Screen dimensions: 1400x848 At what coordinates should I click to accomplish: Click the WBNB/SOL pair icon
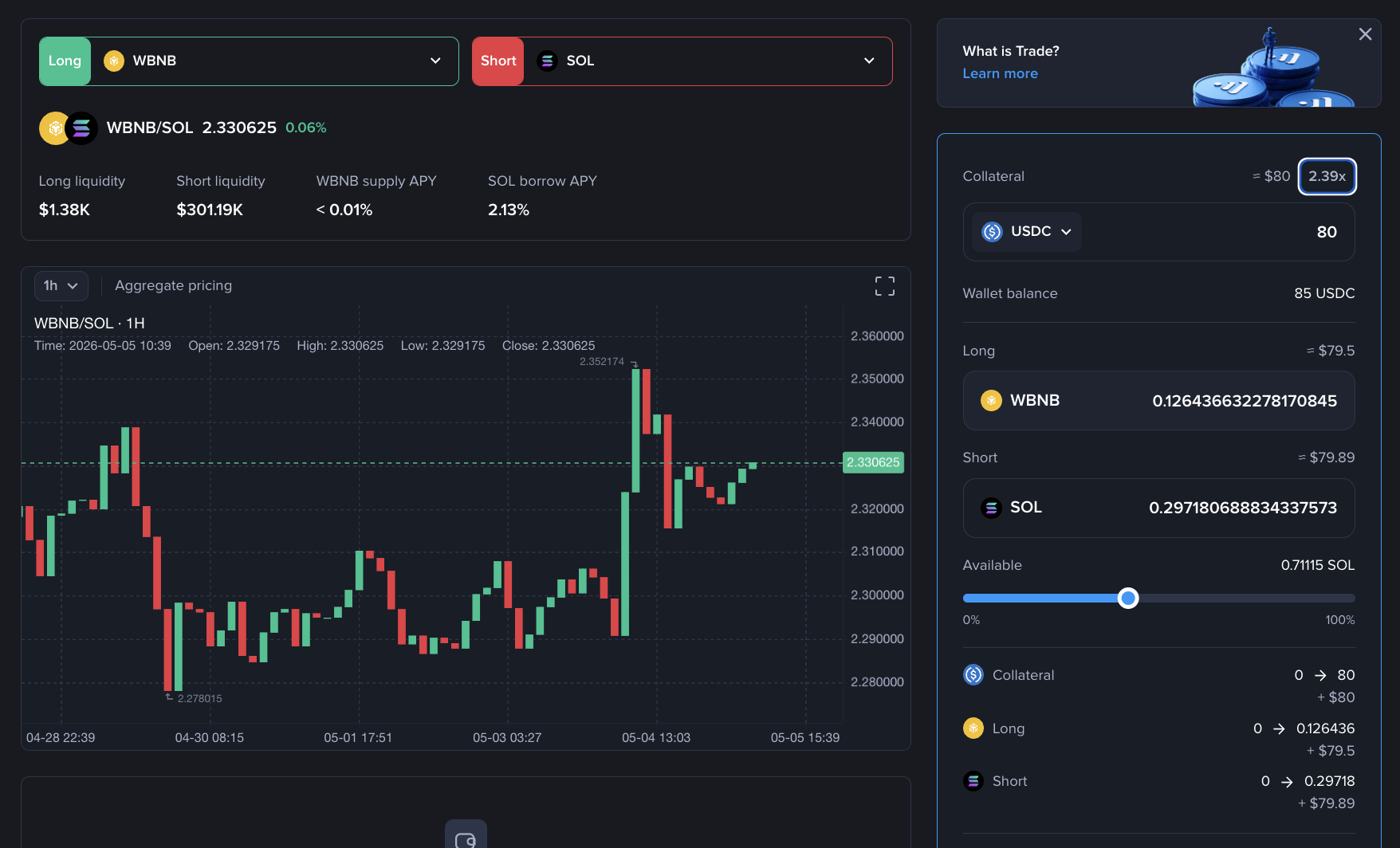[69, 128]
